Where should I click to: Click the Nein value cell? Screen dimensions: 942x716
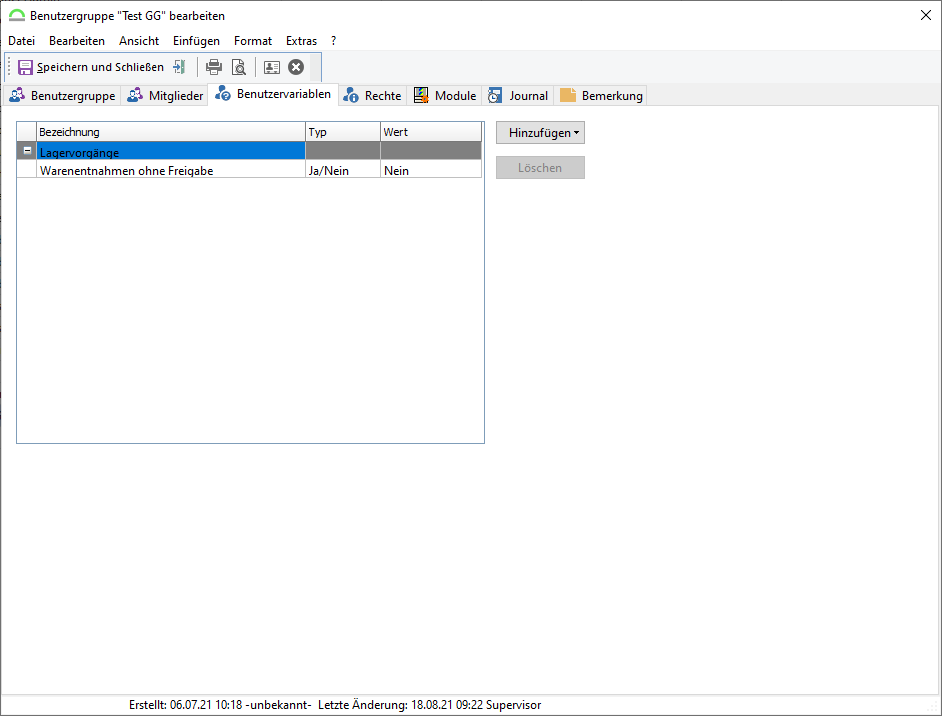(x=431, y=171)
